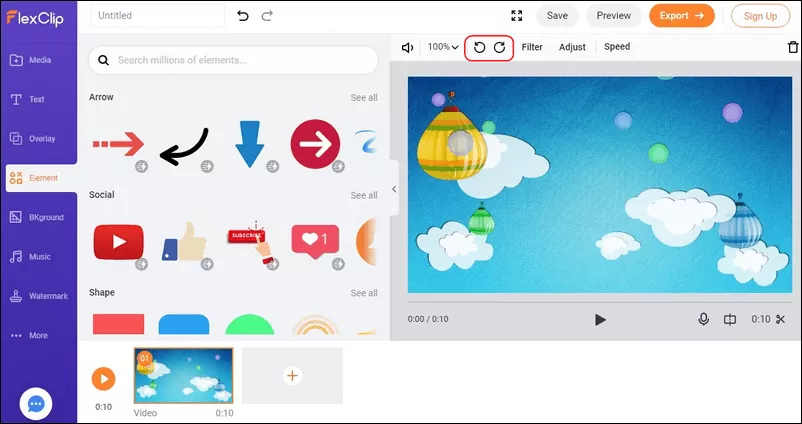Add the red circle arrow element
This screenshot has height=424, width=802.
click(315, 144)
